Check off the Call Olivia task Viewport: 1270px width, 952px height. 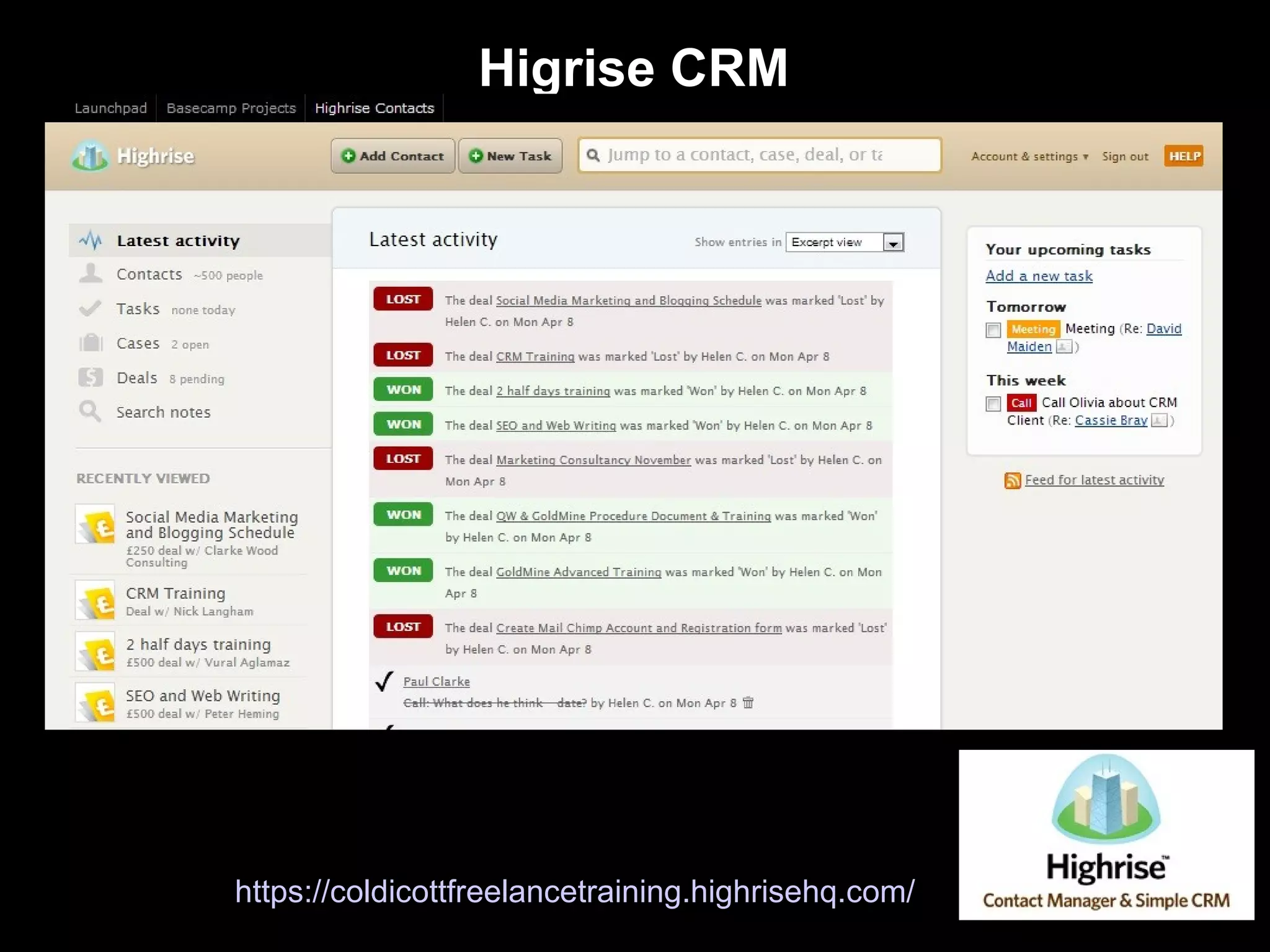993,403
